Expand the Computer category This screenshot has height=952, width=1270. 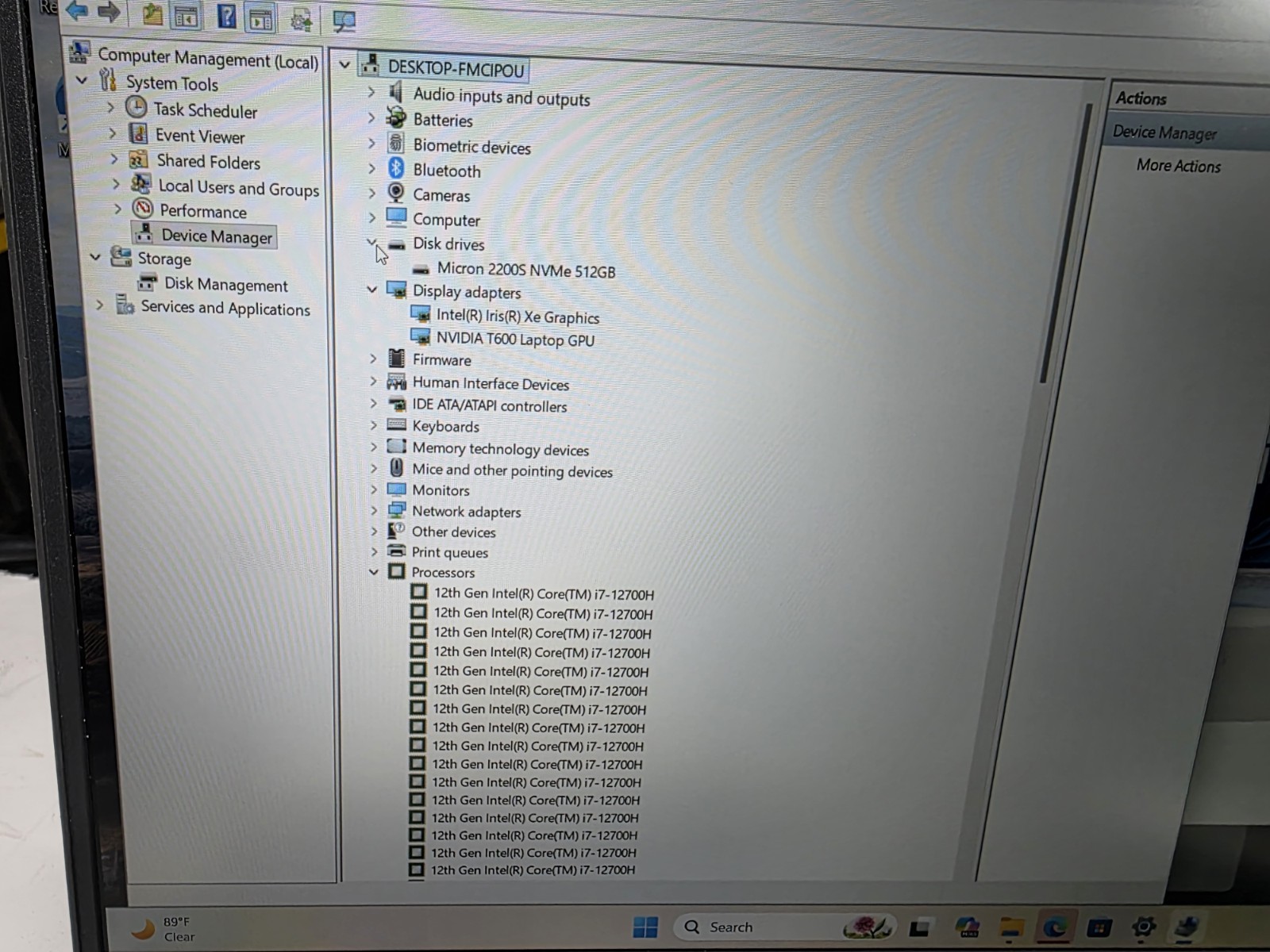coord(371,217)
